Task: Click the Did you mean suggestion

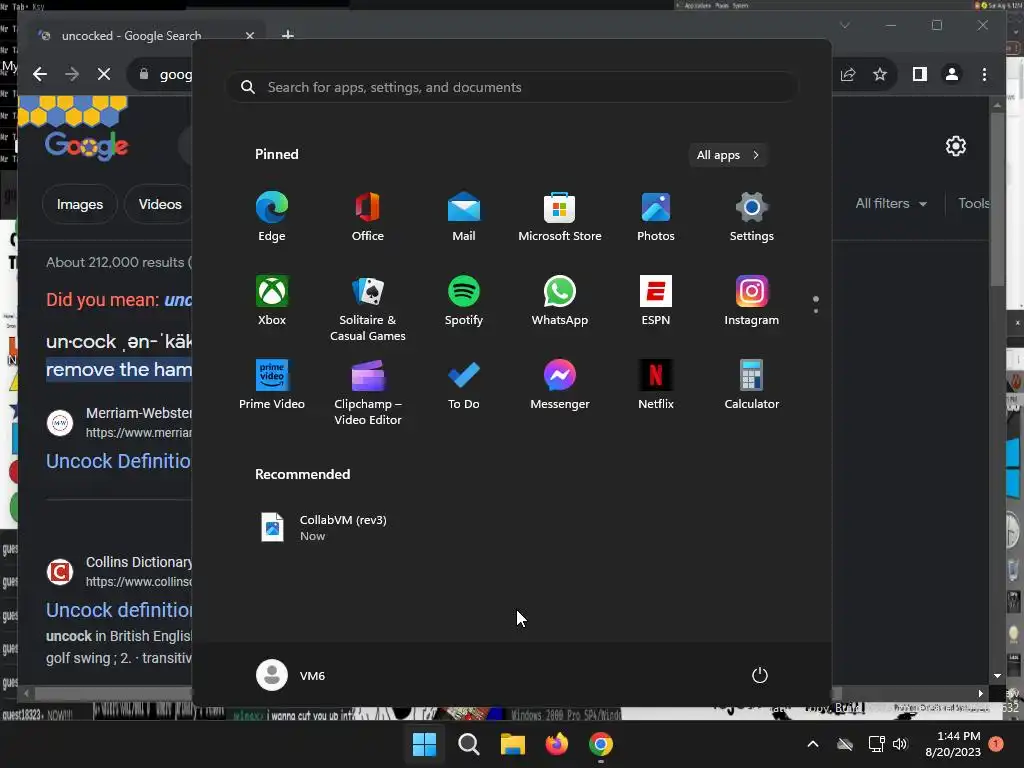Action: coord(178,300)
